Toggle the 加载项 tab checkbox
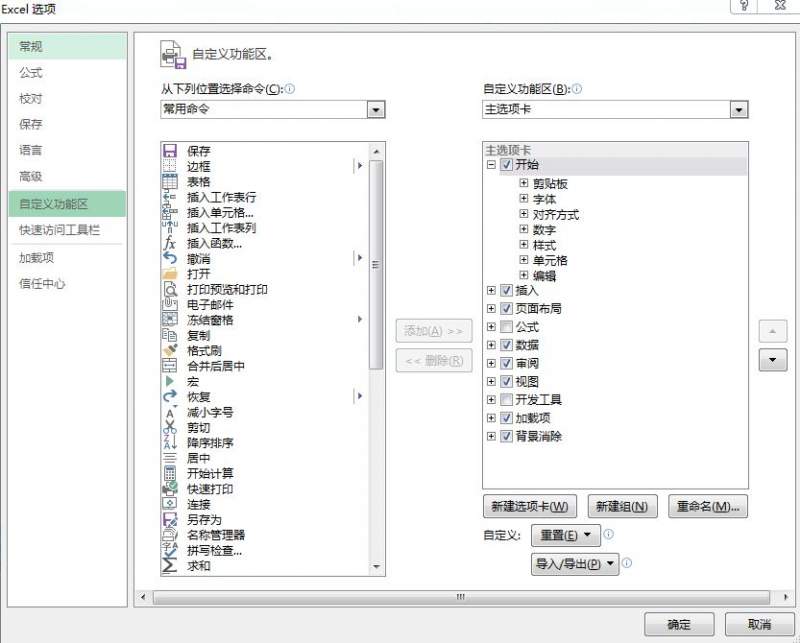The image size is (800, 643). [506, 417]
